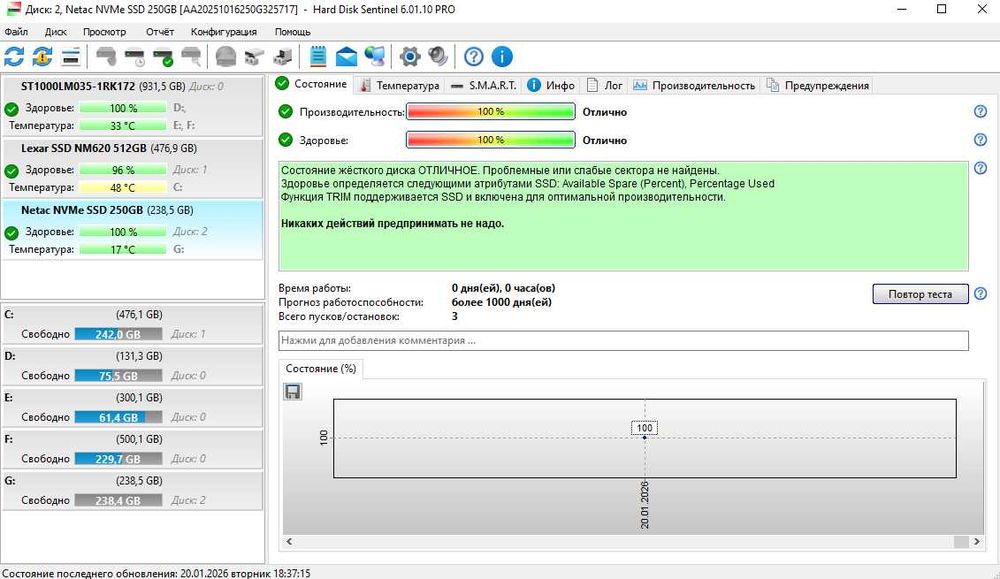Screen dimensions: 1000x579
Task: Open the blue notepad report icon
Action: click(318, 57)
